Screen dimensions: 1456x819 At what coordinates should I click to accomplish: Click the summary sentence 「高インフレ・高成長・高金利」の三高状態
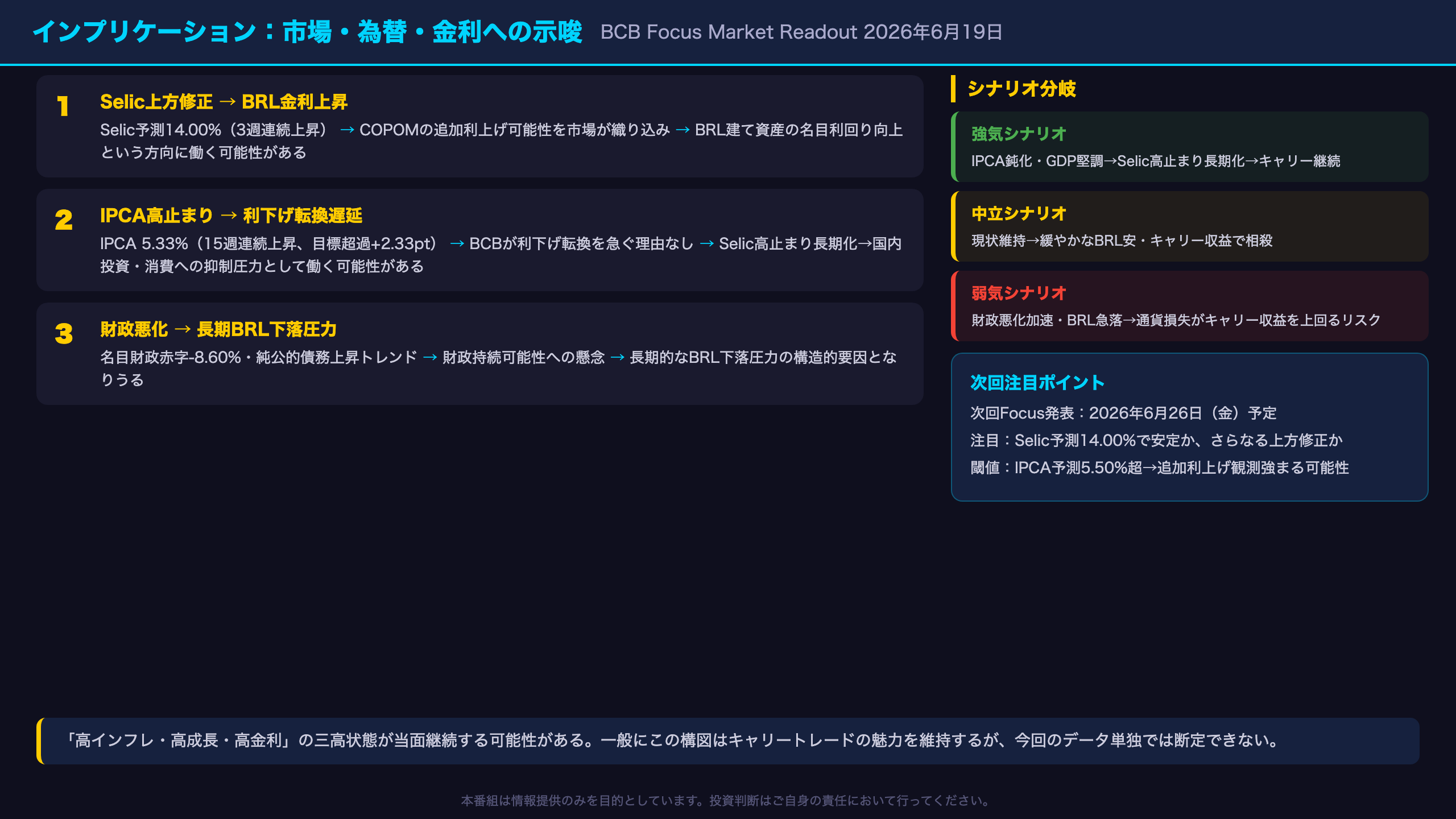pyautogui.click(x=671, y=741)
